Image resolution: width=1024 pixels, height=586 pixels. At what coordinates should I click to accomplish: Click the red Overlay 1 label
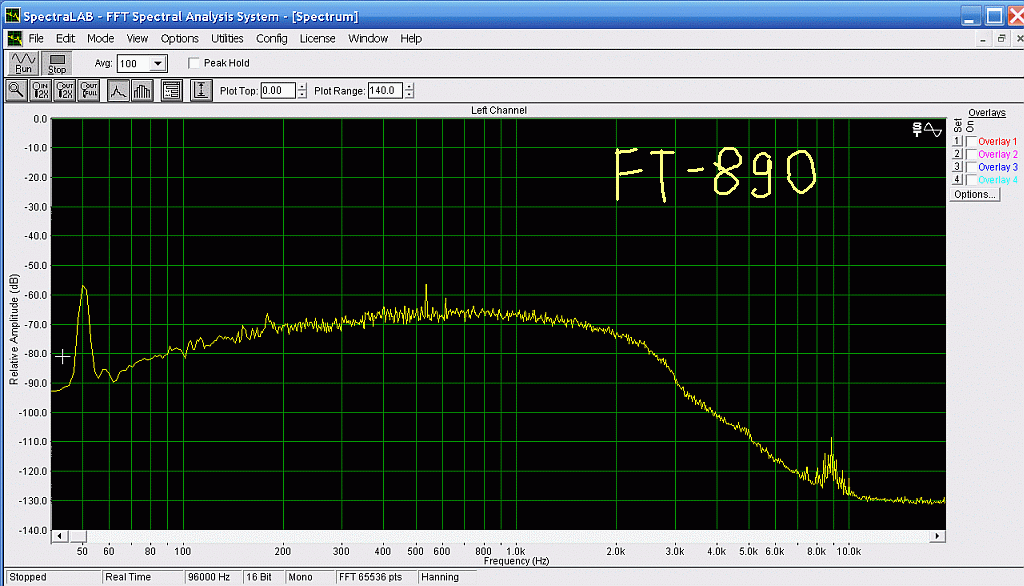(998, 142)
